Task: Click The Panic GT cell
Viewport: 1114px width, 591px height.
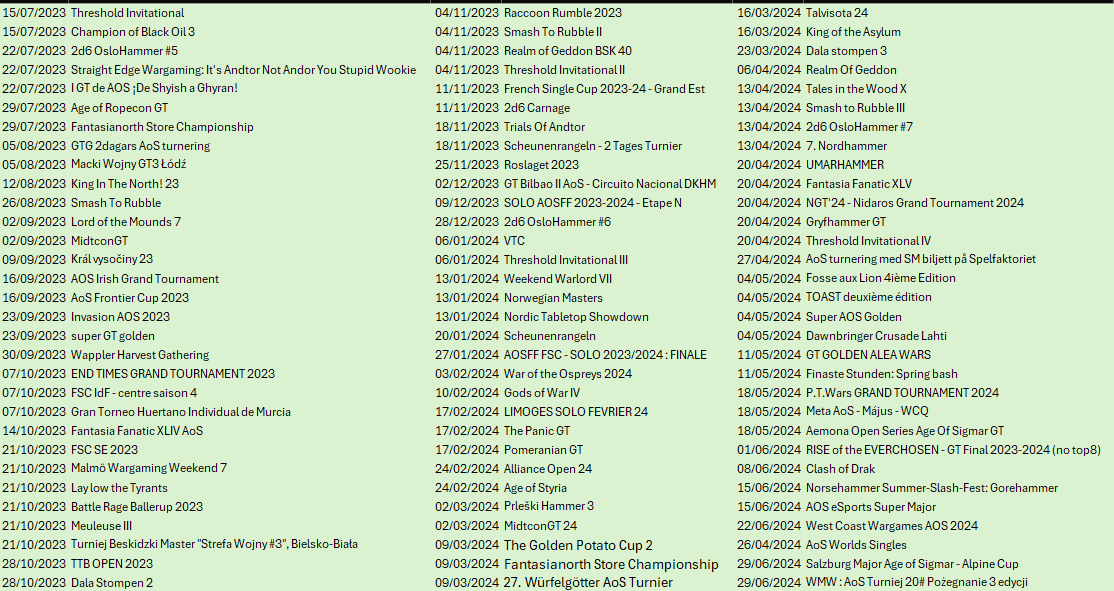Action: 537,431
